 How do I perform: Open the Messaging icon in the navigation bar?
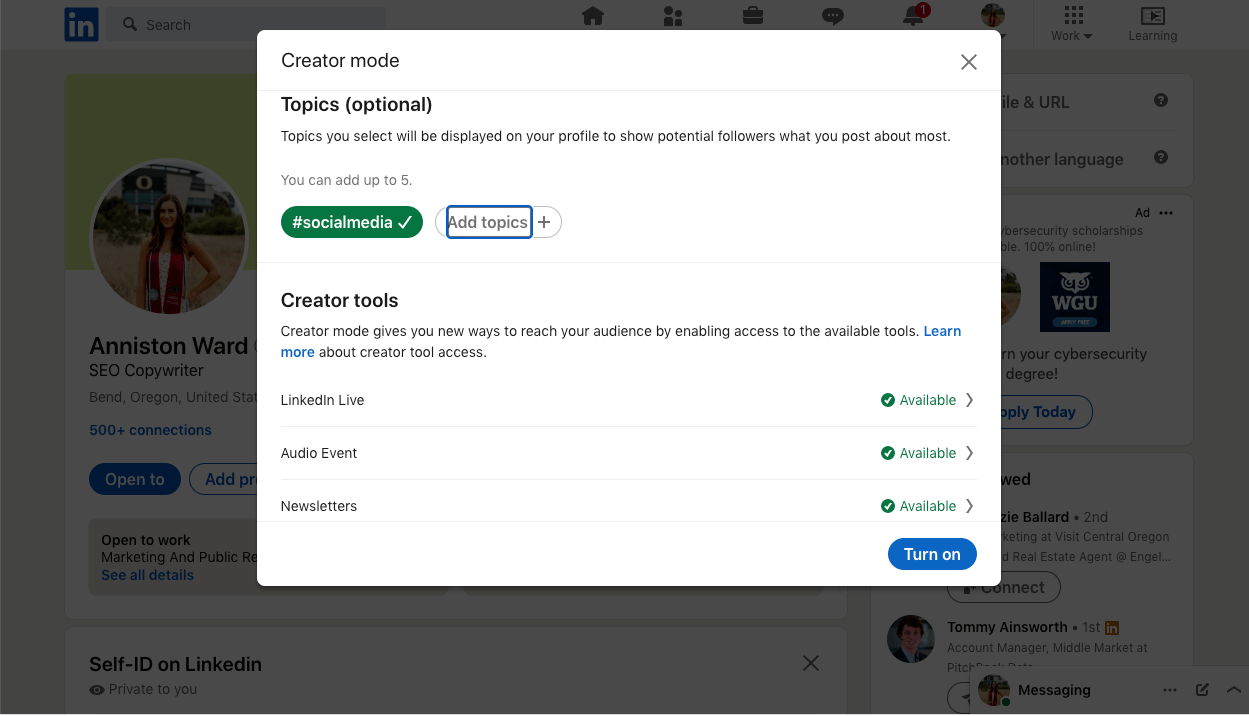point(832,17)
